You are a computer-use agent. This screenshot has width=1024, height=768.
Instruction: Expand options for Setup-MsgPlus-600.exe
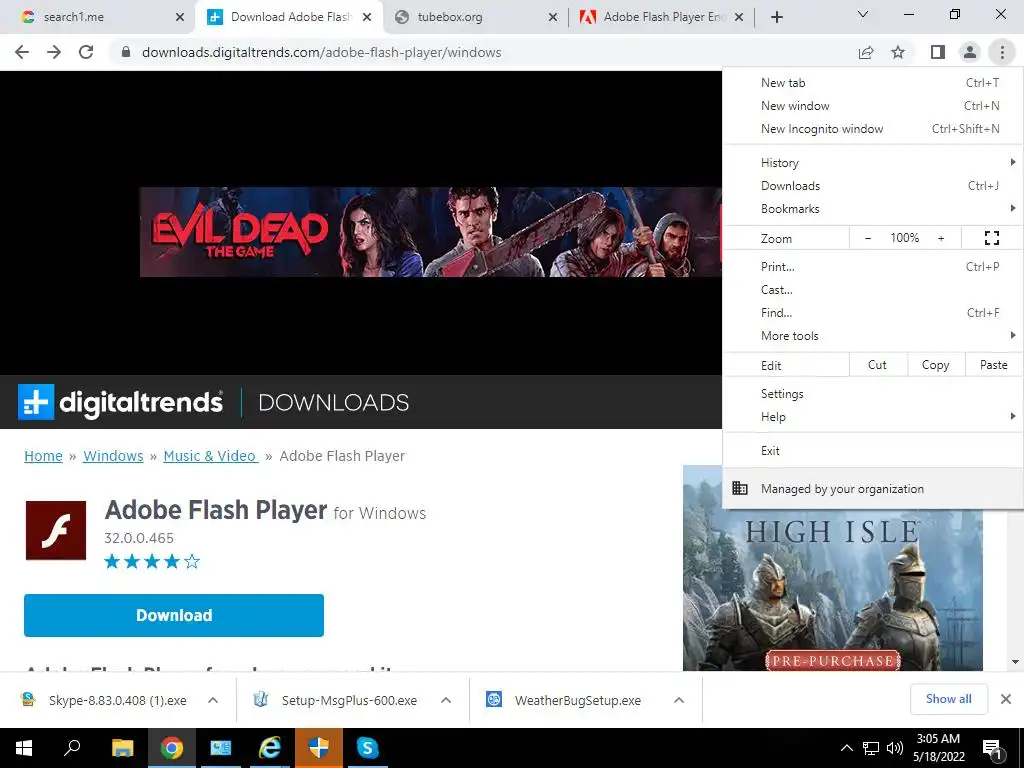[x=446, y=700]
